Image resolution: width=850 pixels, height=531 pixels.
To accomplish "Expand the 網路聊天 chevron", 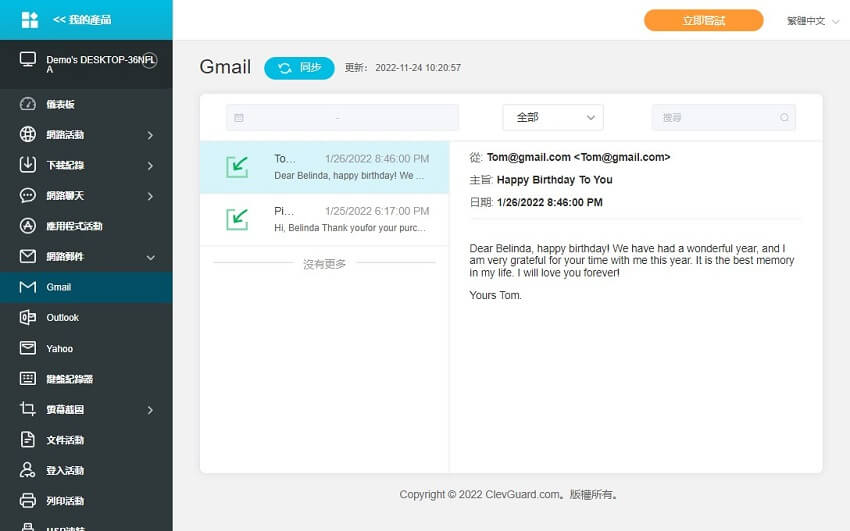I will point(150,196).
